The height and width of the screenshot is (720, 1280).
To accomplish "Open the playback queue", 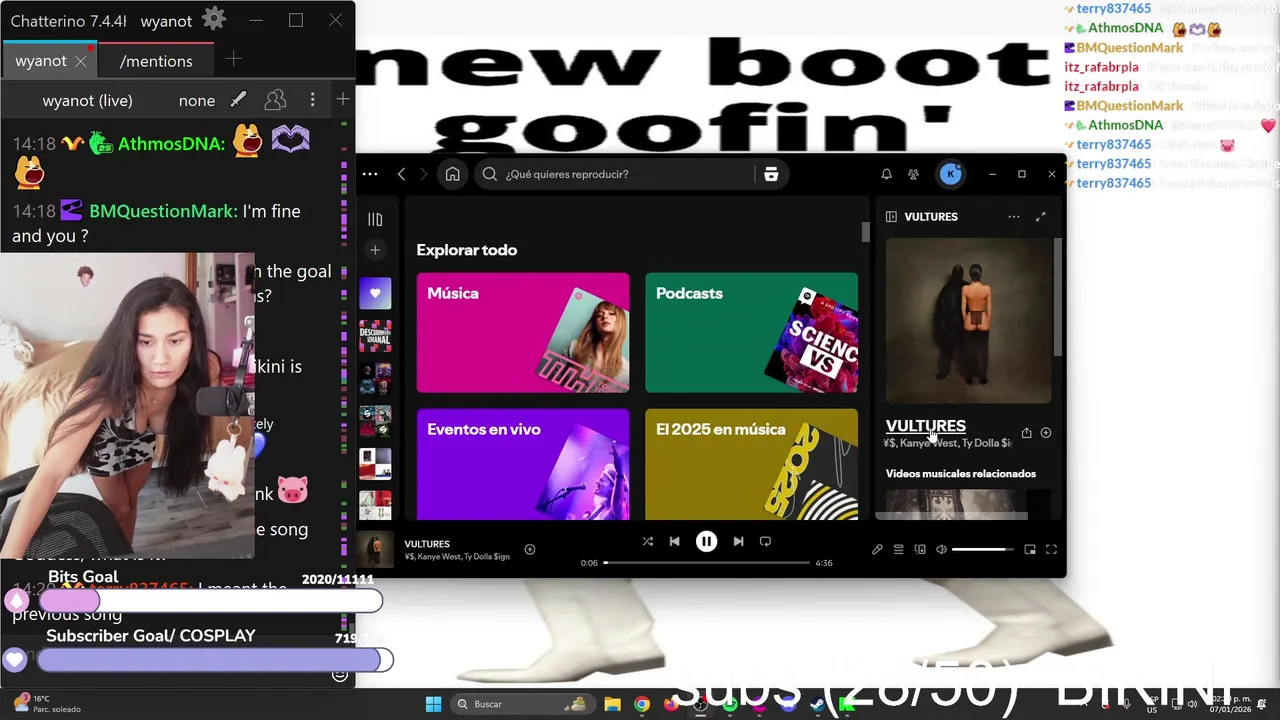I will 898,549.
